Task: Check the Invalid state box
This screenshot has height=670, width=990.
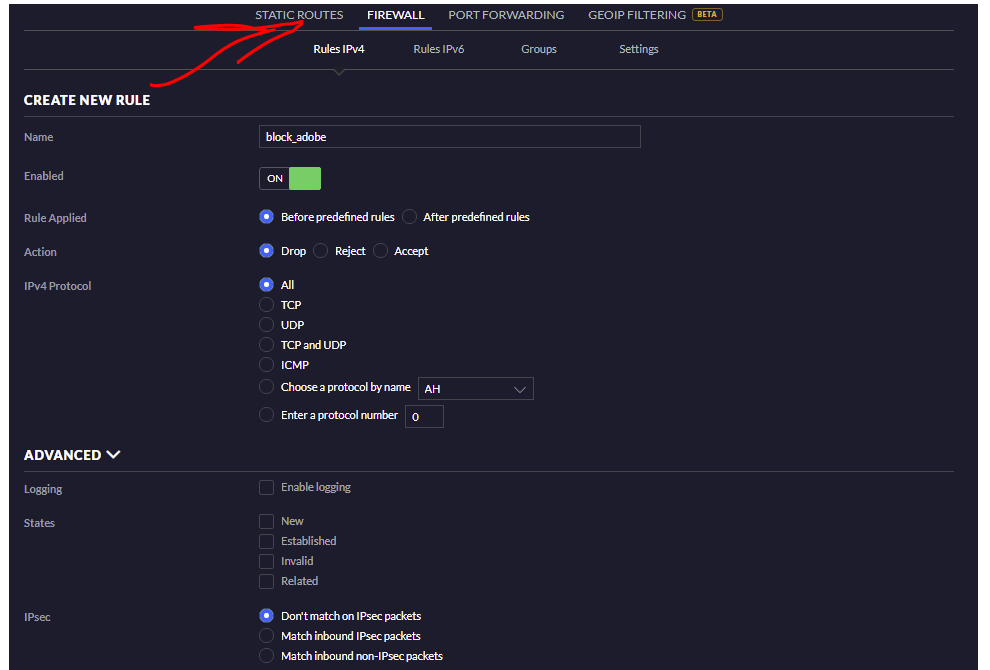Action: pos(266,561)
